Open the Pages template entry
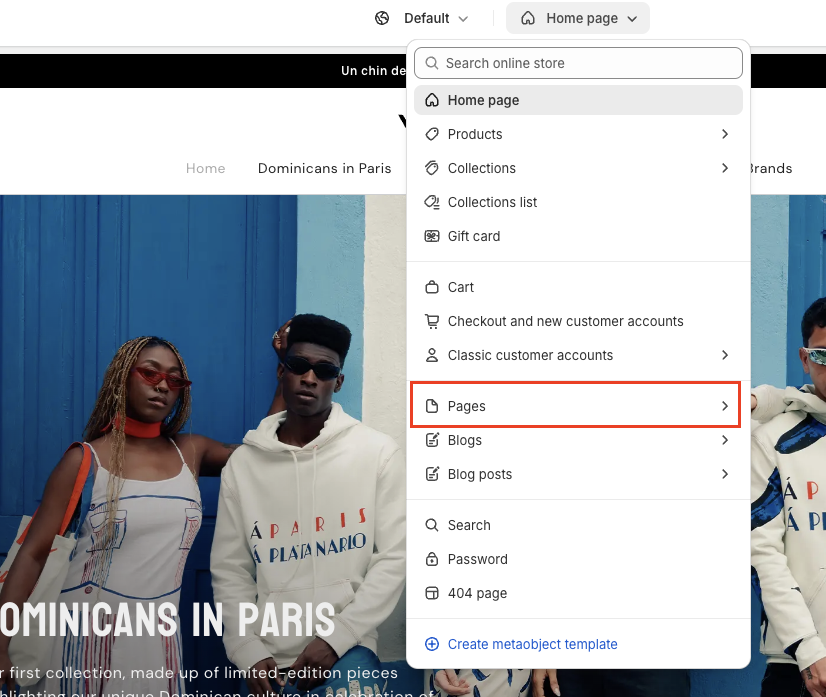The image size is (826, 697). click(578, 406)
